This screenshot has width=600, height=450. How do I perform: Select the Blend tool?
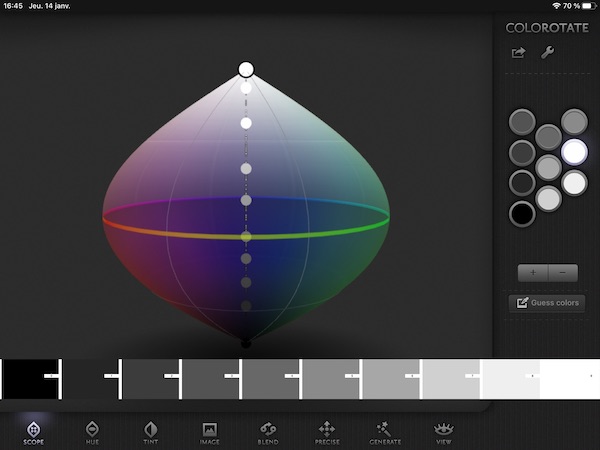point(268,431)
